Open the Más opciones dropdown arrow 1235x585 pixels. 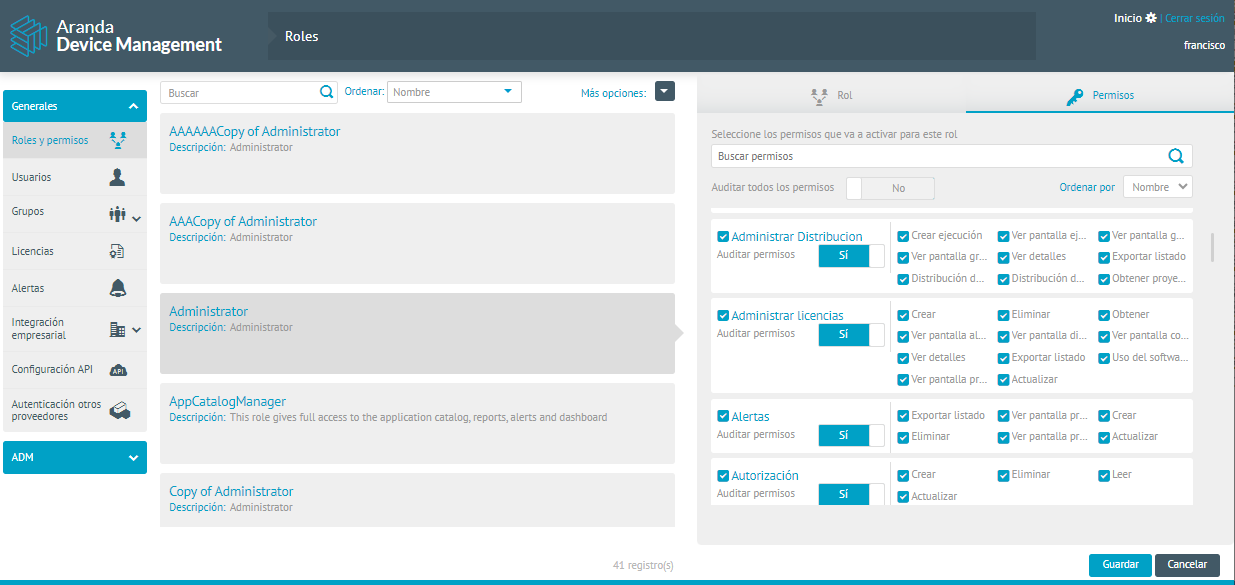pyautogui.click(x=665, y=91)
